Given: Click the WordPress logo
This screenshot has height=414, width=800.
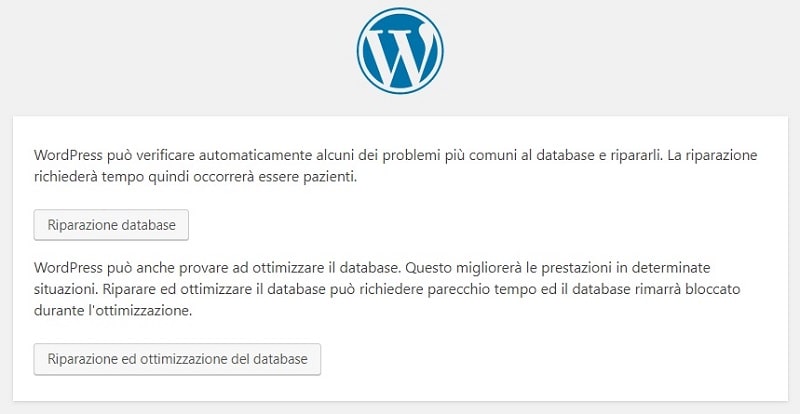Looking at the screenshot, I should [400, 51].
